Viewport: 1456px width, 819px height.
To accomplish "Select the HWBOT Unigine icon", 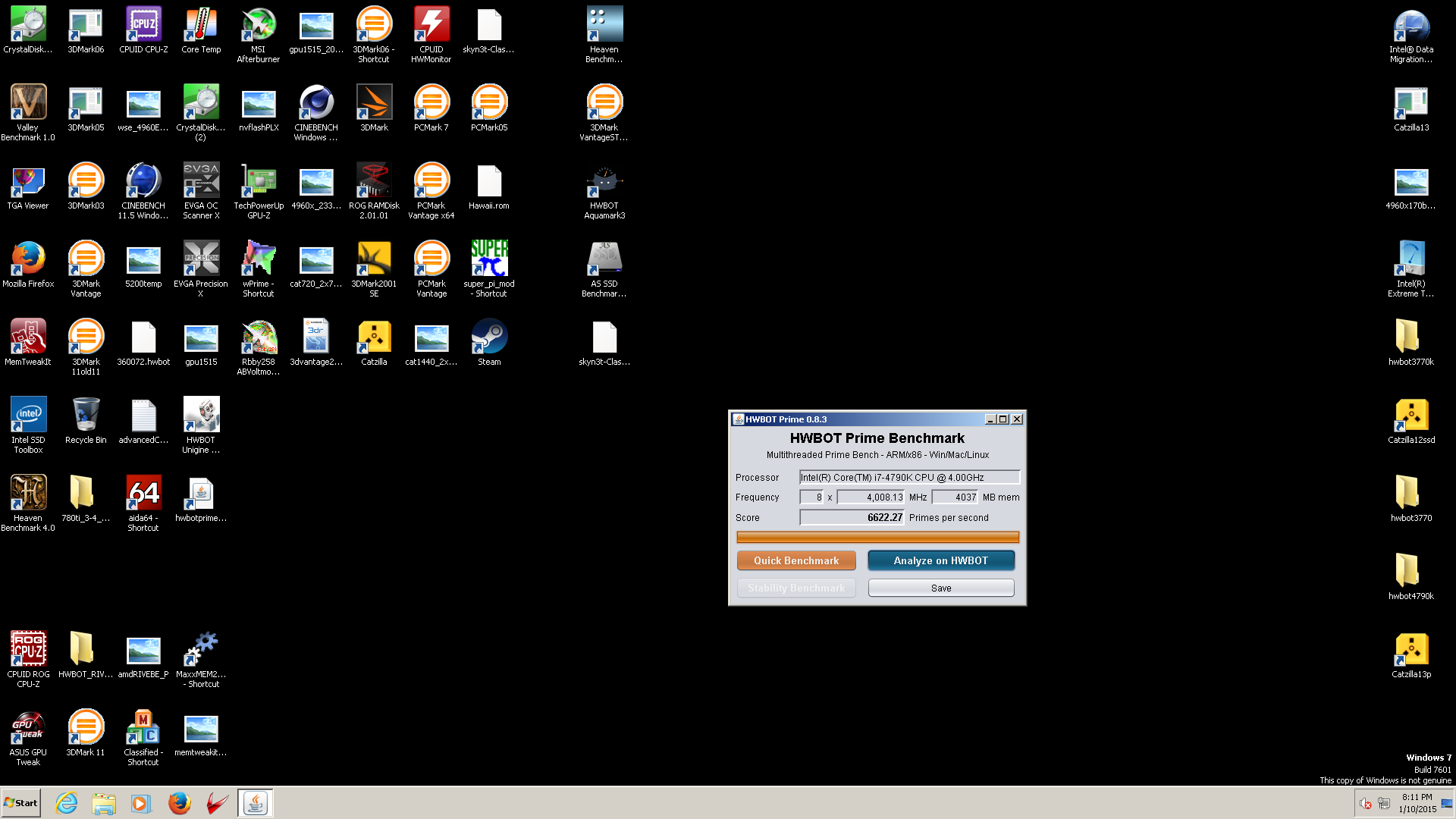I will pyautogui.click(x=201, y=425).
